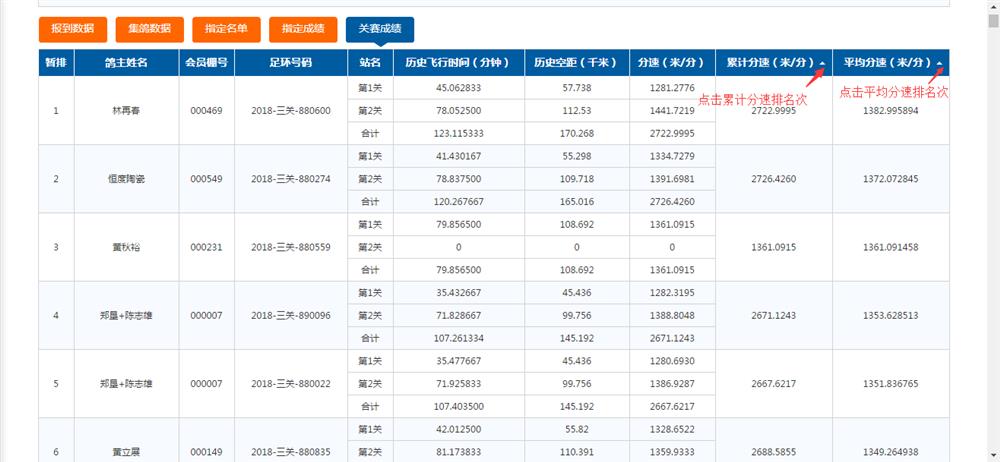The height and width of the screenshot is (462, 1000).
Task: Click the active 关赛成绩 tab
Action: point(380,29)
